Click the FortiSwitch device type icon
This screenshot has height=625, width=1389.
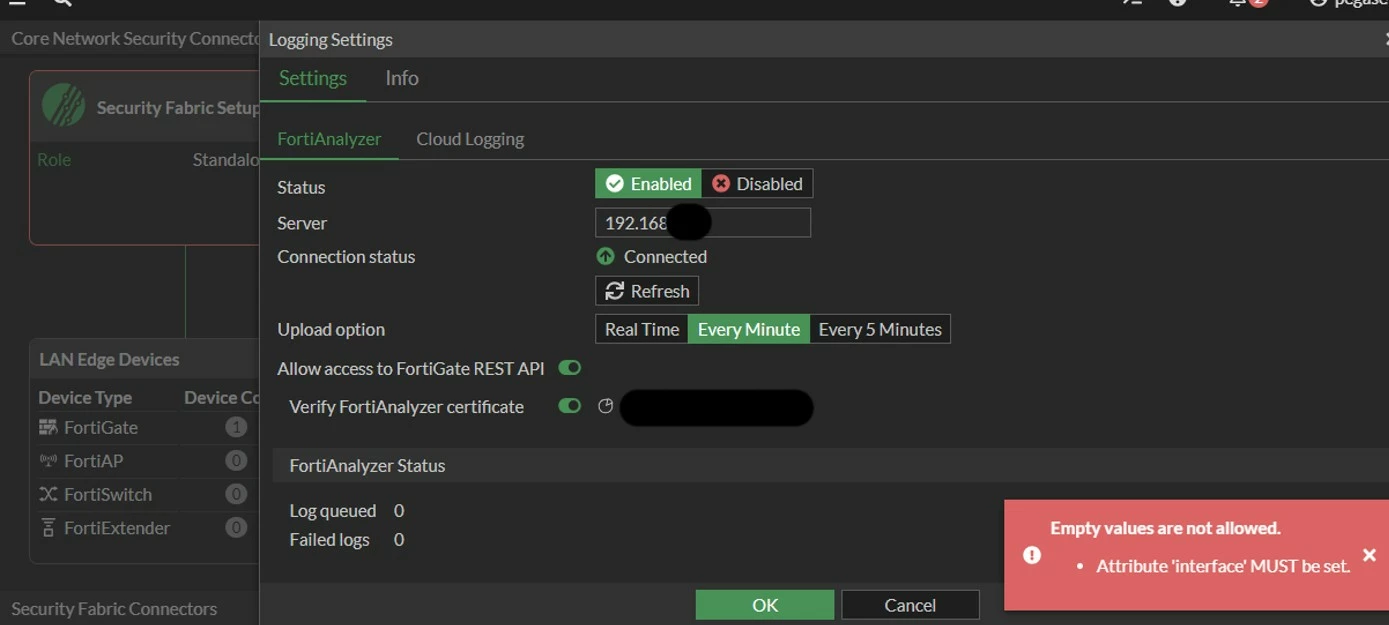pyautogui.click(x=48, y=494)
